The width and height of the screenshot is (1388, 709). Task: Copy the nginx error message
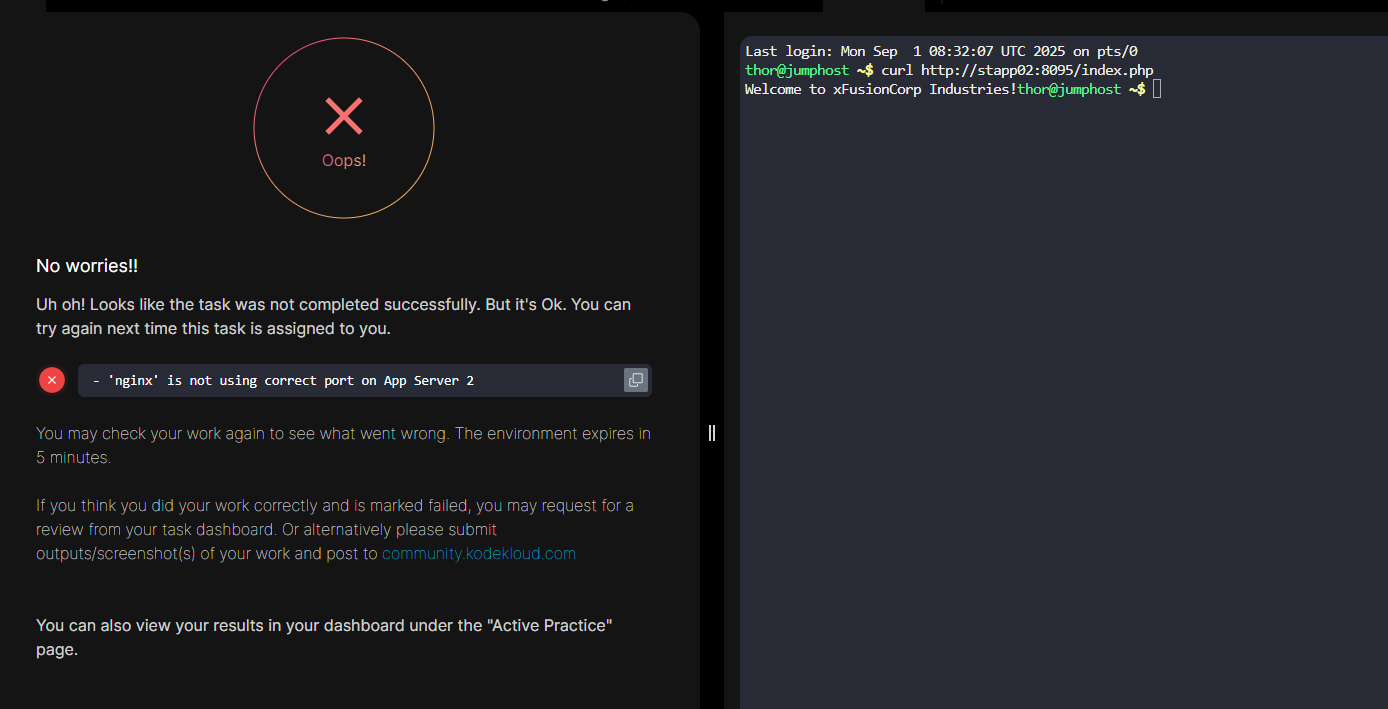coord(636,380)
